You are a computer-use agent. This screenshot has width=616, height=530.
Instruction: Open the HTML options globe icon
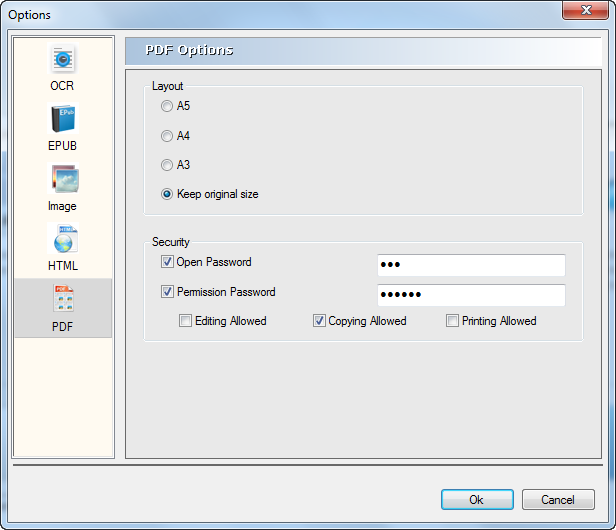tap(63, 238)
